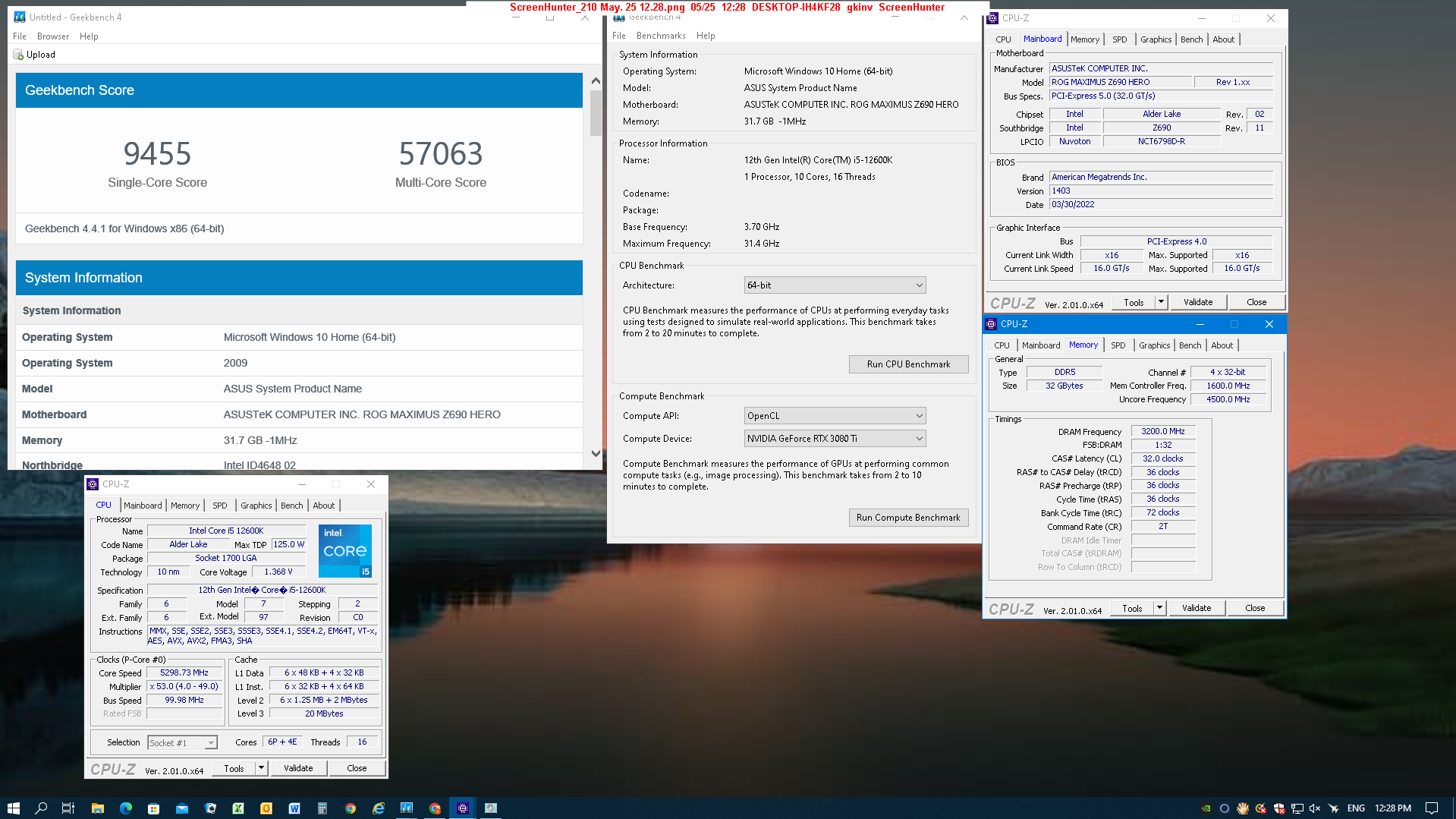The image size is (1456, 819).
Task: Open the Solitaire app from the taskbar
Action: click(210, 808)
